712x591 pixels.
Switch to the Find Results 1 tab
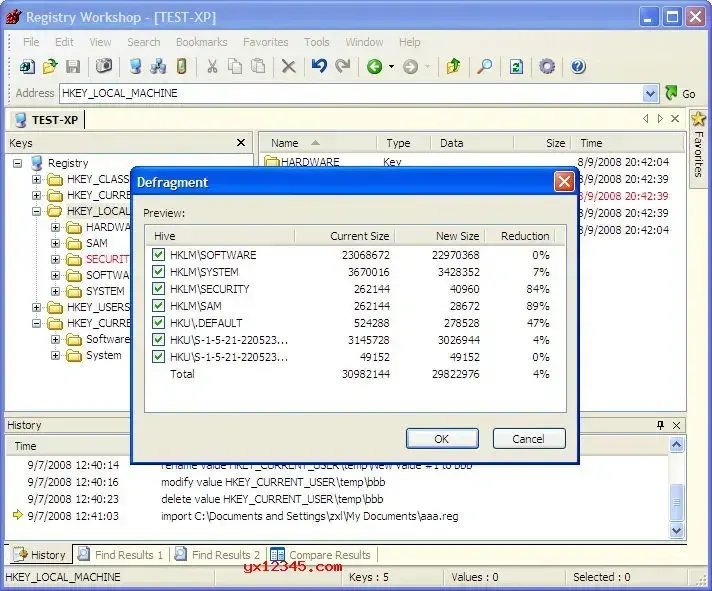click(120, 555)
